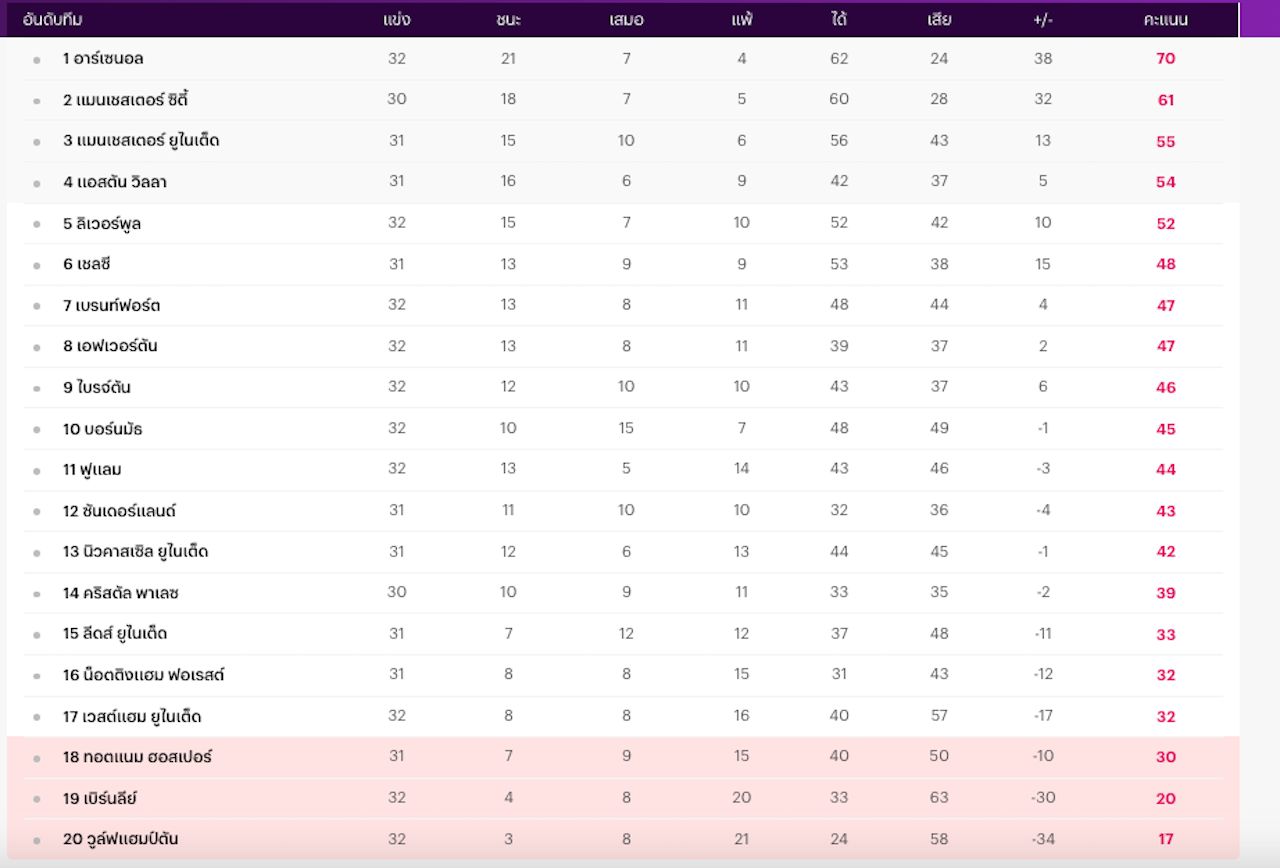Open แมนเชสเตอร์ ยูไนเต็ด team page

click(x=141, y=141)
